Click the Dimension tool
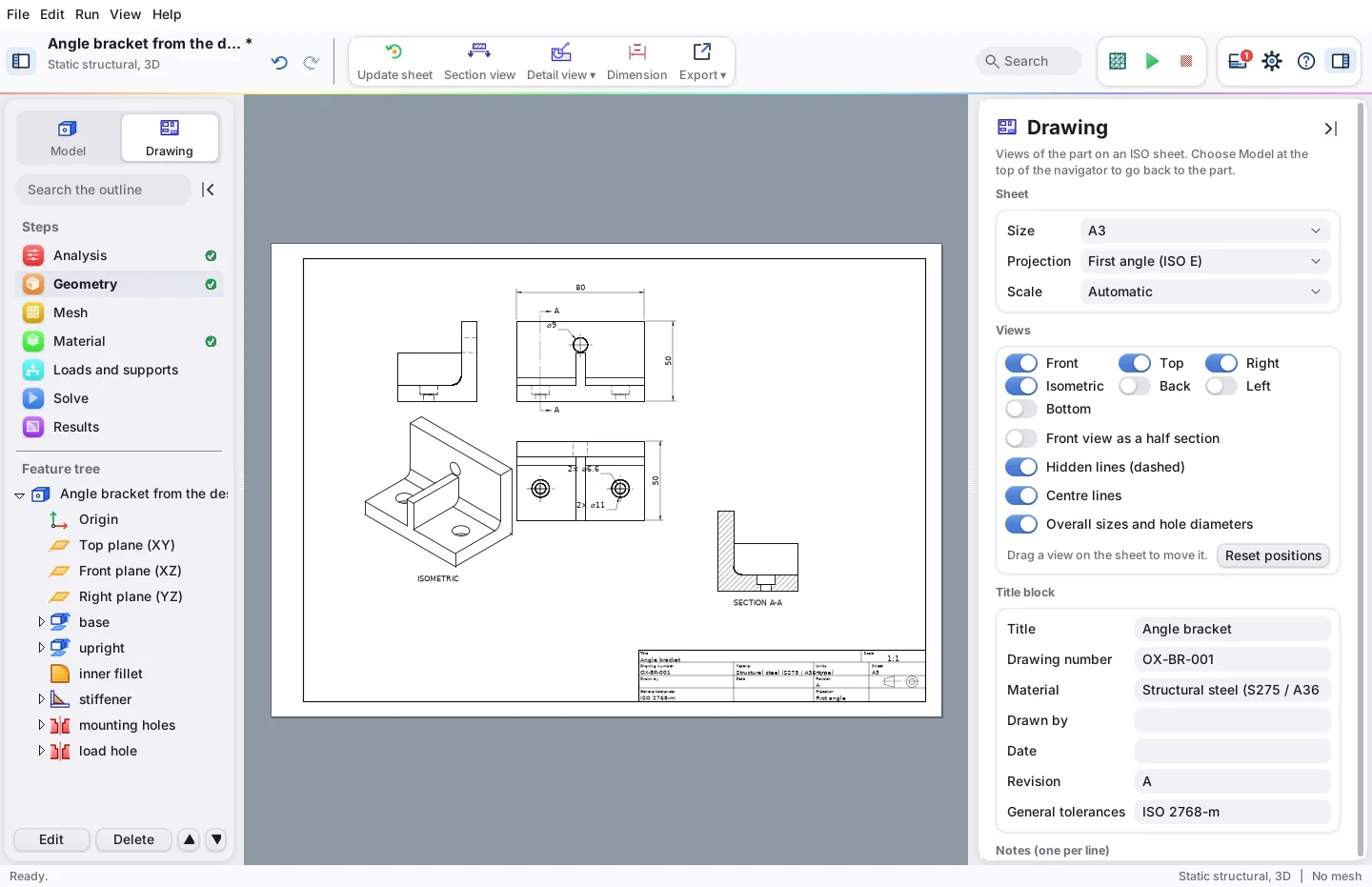The image size is (1372, 887). 636,62
